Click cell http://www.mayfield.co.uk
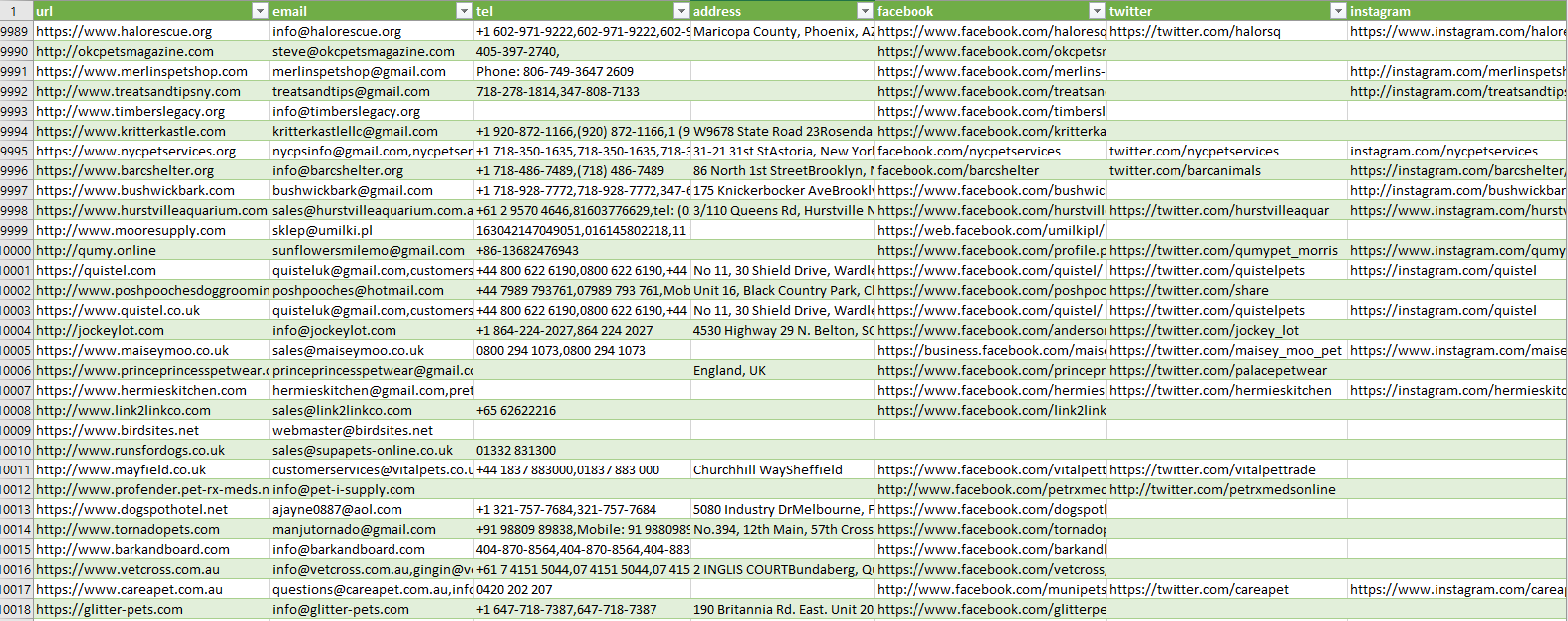 click(x=151, y=469)
